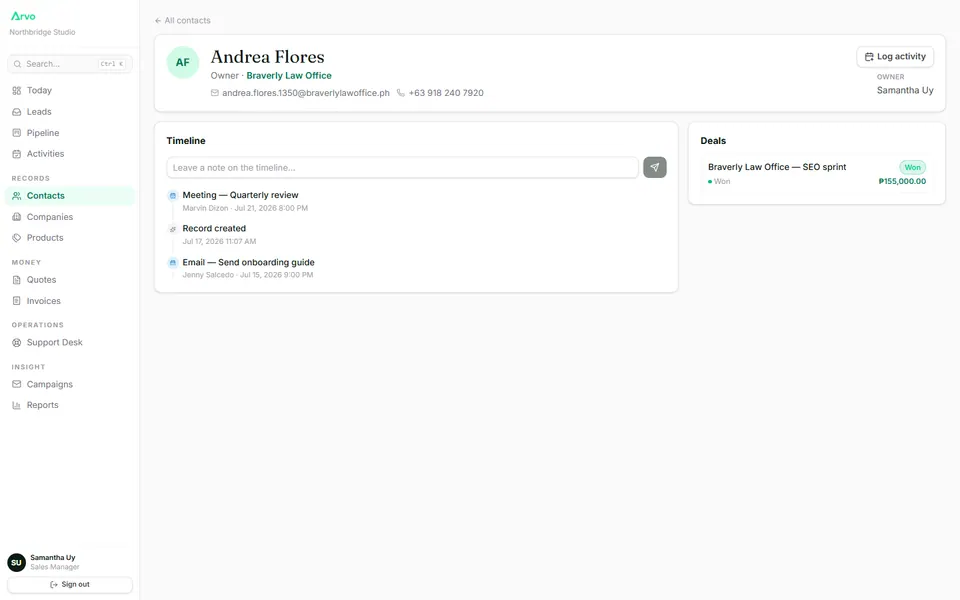Click the deal amount ₱155,000.00
The image size is (960, 600).
(x=902, y=181)
